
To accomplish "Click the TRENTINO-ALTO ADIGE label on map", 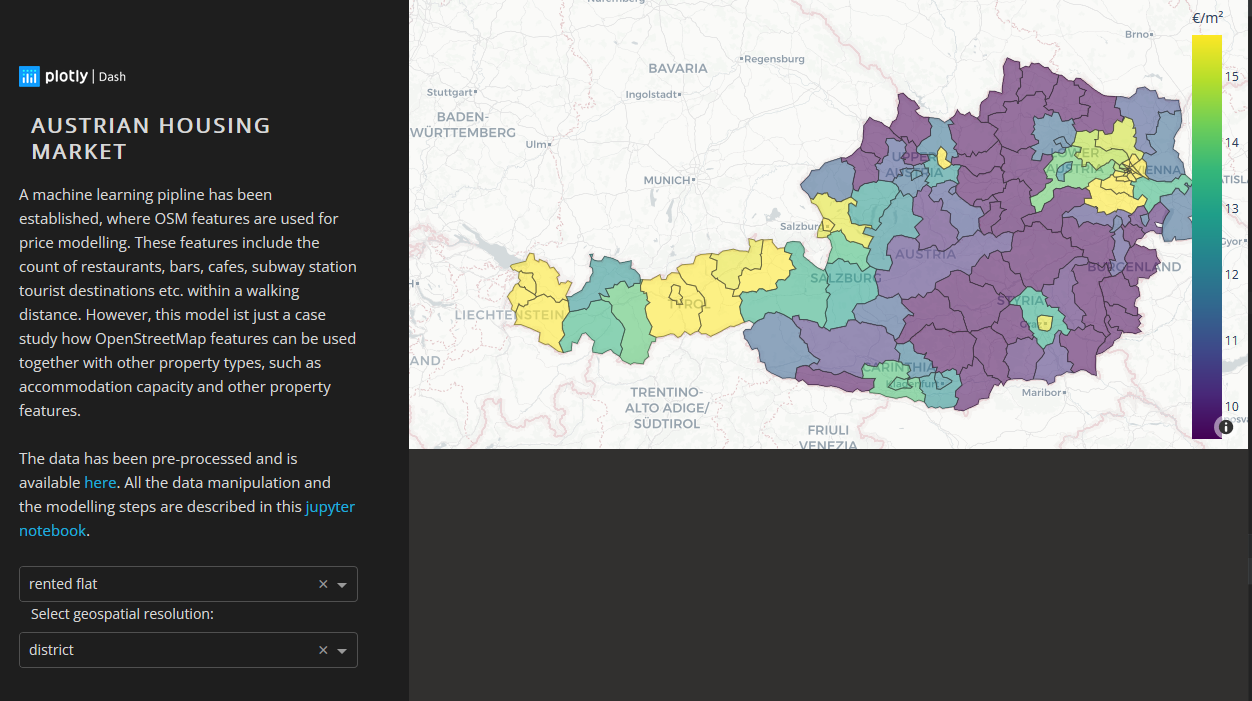I will 667,407.
